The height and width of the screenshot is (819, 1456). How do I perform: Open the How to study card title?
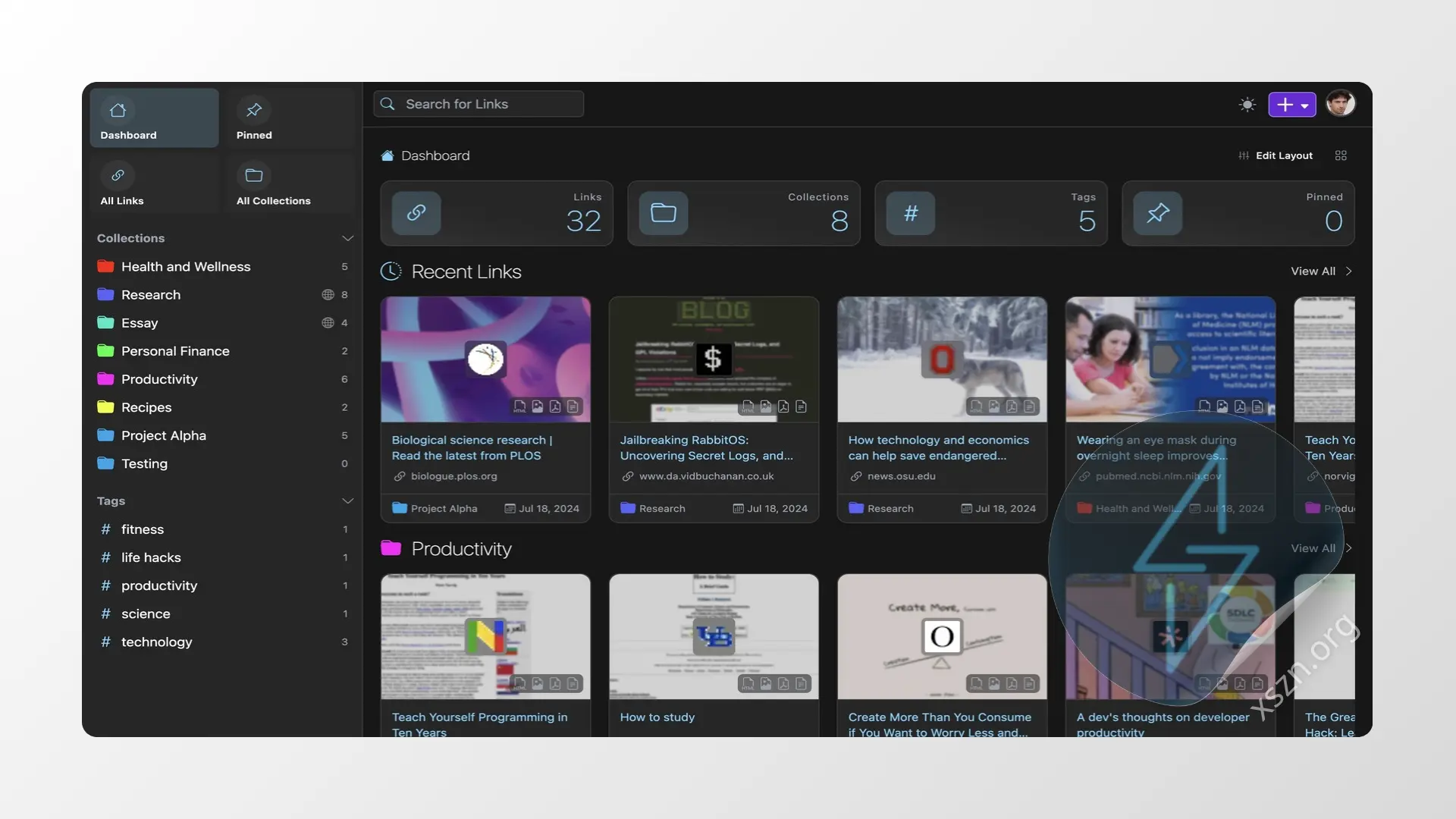click(x=657, y=717)
